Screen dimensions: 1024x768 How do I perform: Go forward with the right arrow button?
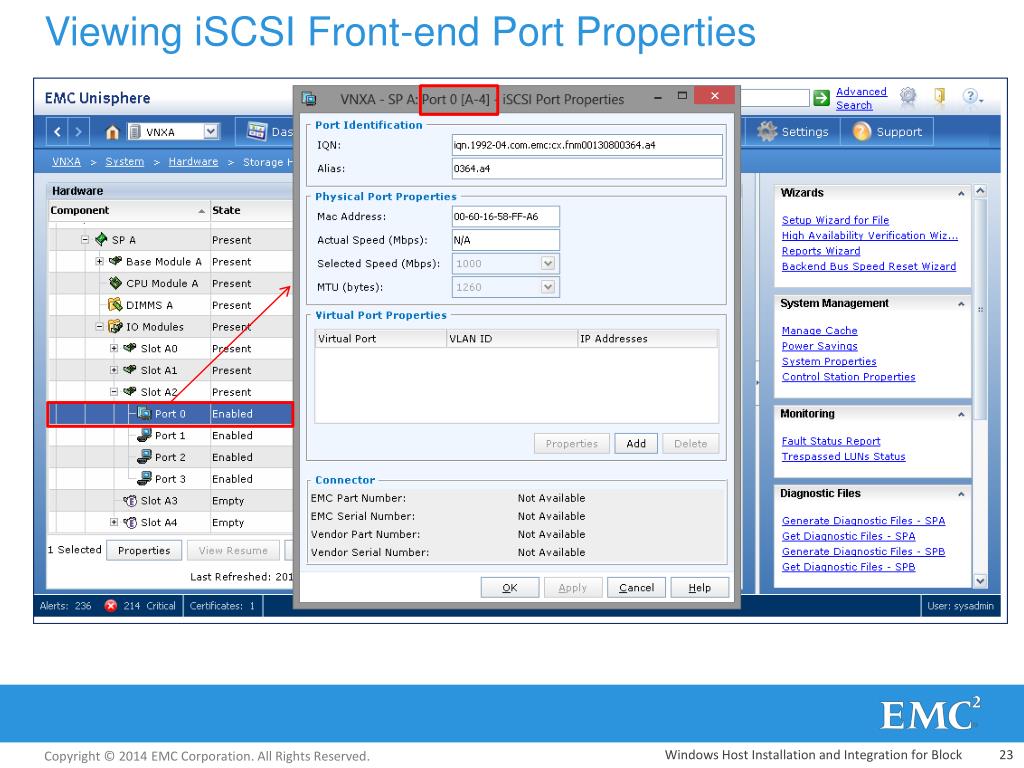click(78, 132)
